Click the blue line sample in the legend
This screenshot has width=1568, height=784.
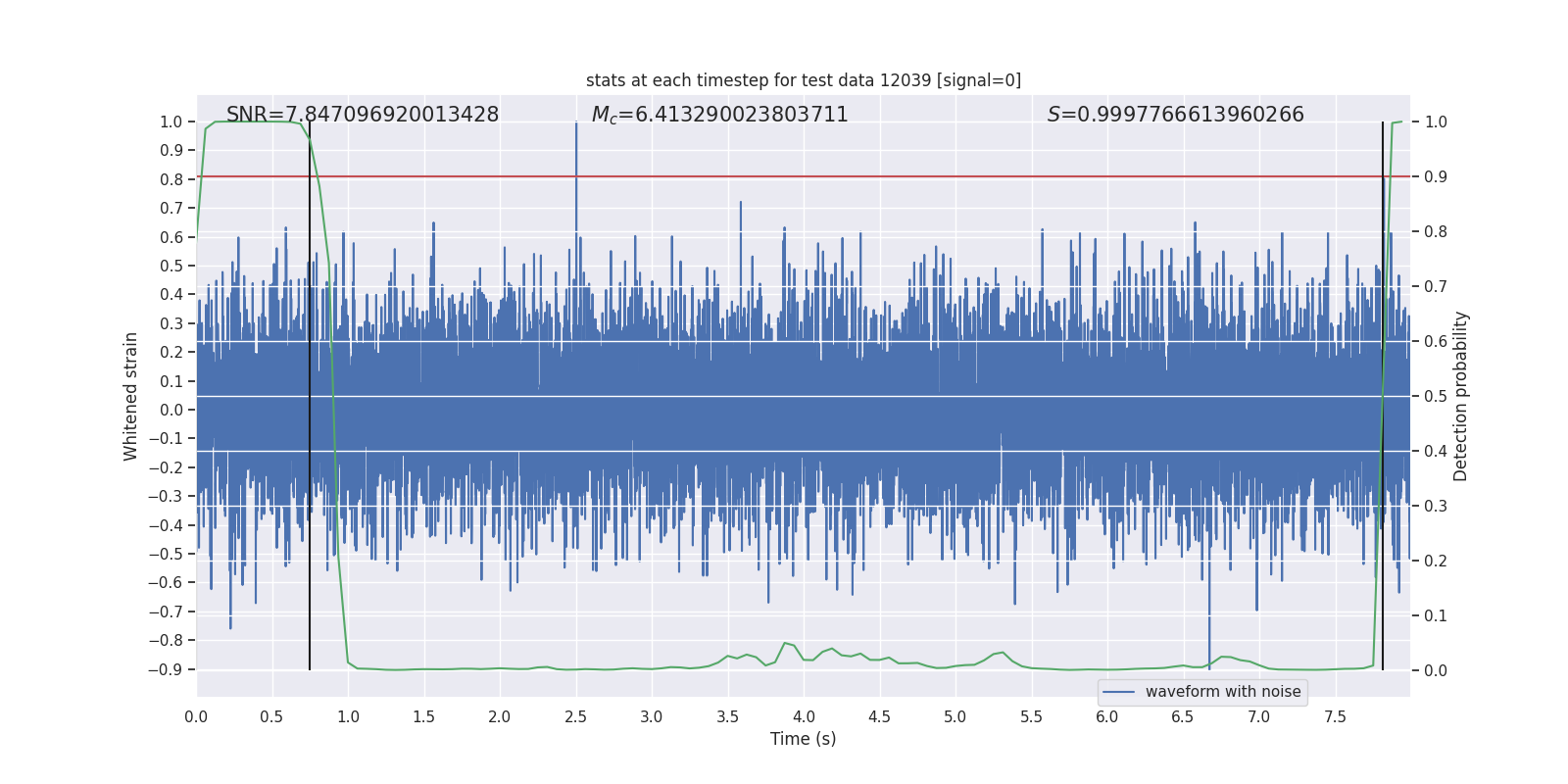(x=1118, y=692)
